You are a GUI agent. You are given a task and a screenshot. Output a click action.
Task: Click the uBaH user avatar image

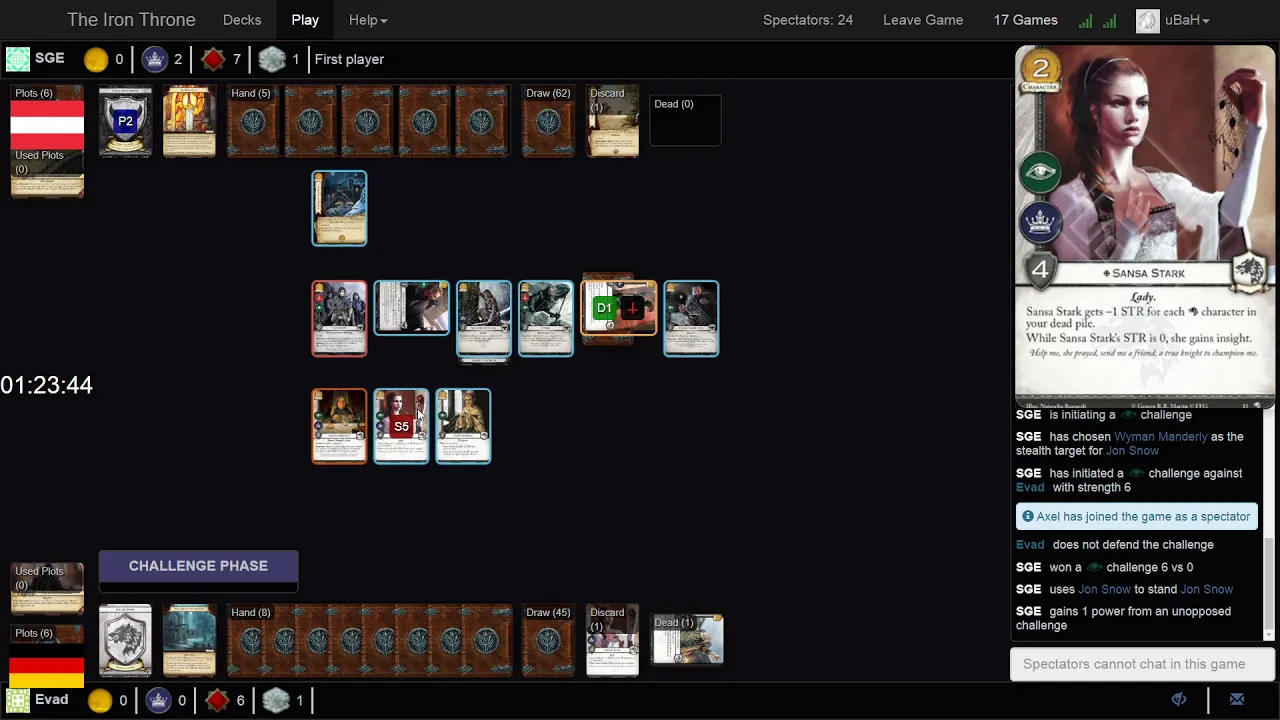(x=1148, y=20)
